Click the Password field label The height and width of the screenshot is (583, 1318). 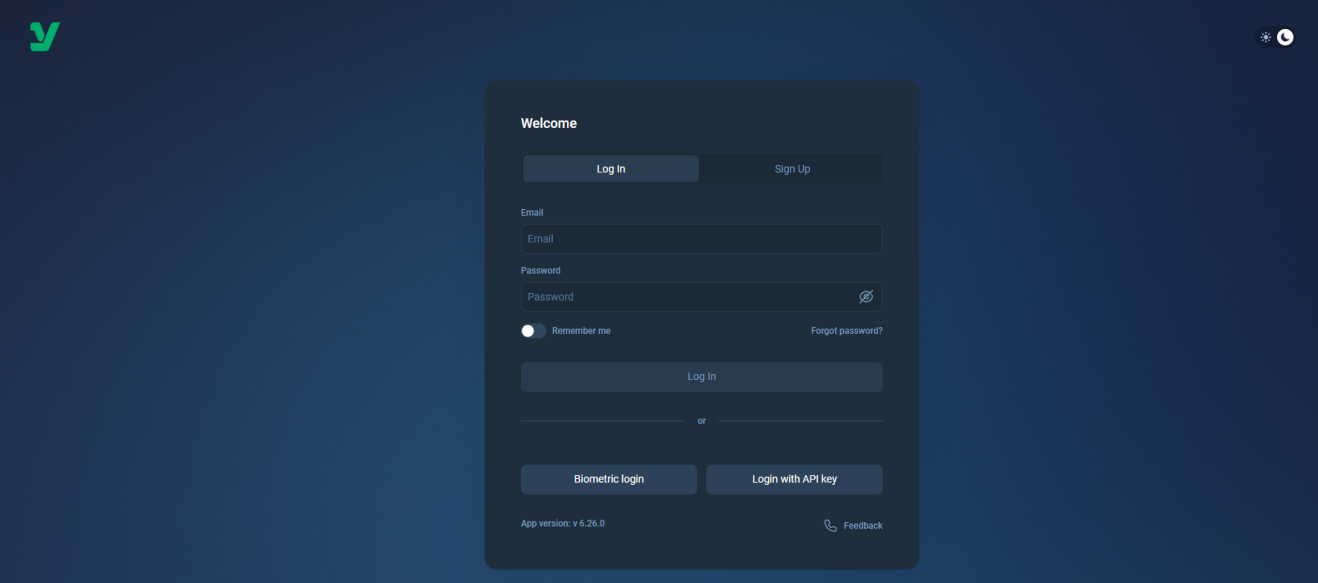click(x=540, y=271)
